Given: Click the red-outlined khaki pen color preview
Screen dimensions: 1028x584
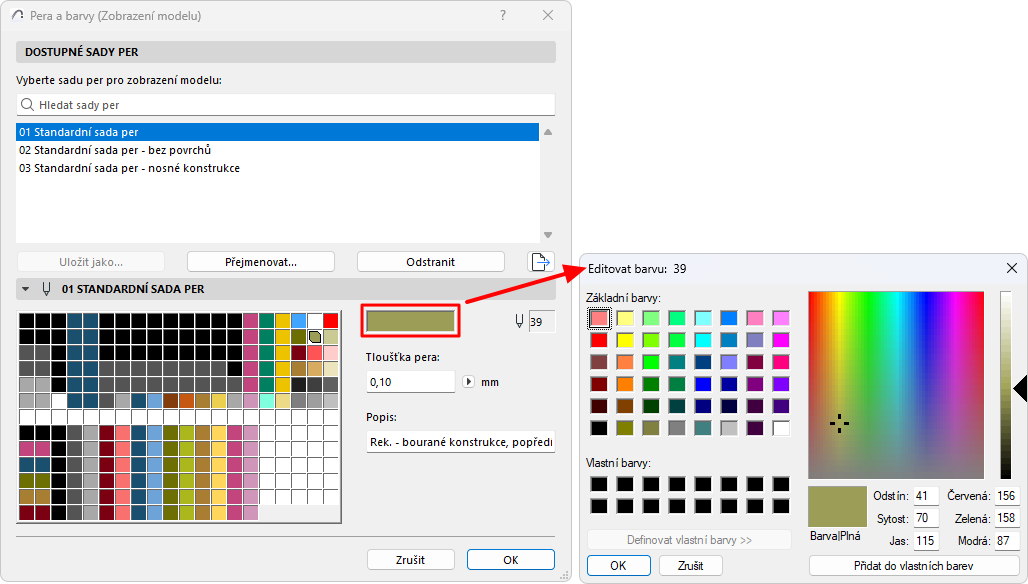Looking at the screenshot, I should [x=410, y=320].
